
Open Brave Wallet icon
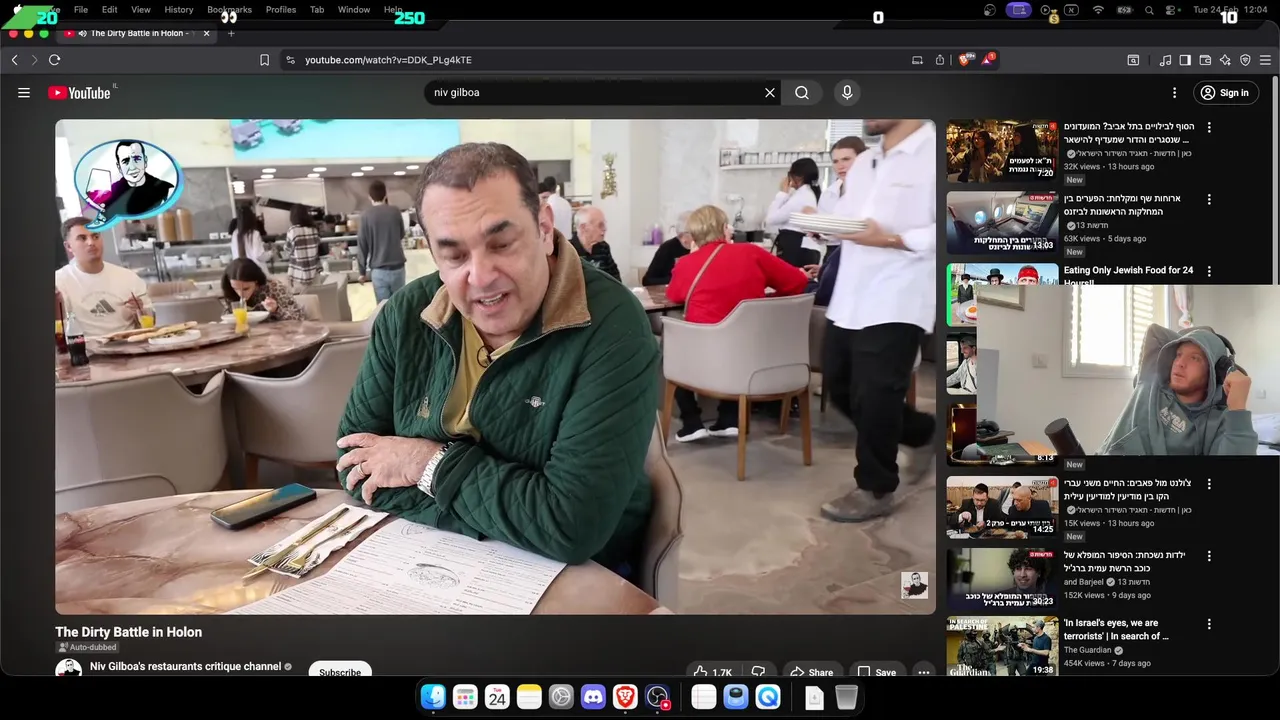[1205, 60]
